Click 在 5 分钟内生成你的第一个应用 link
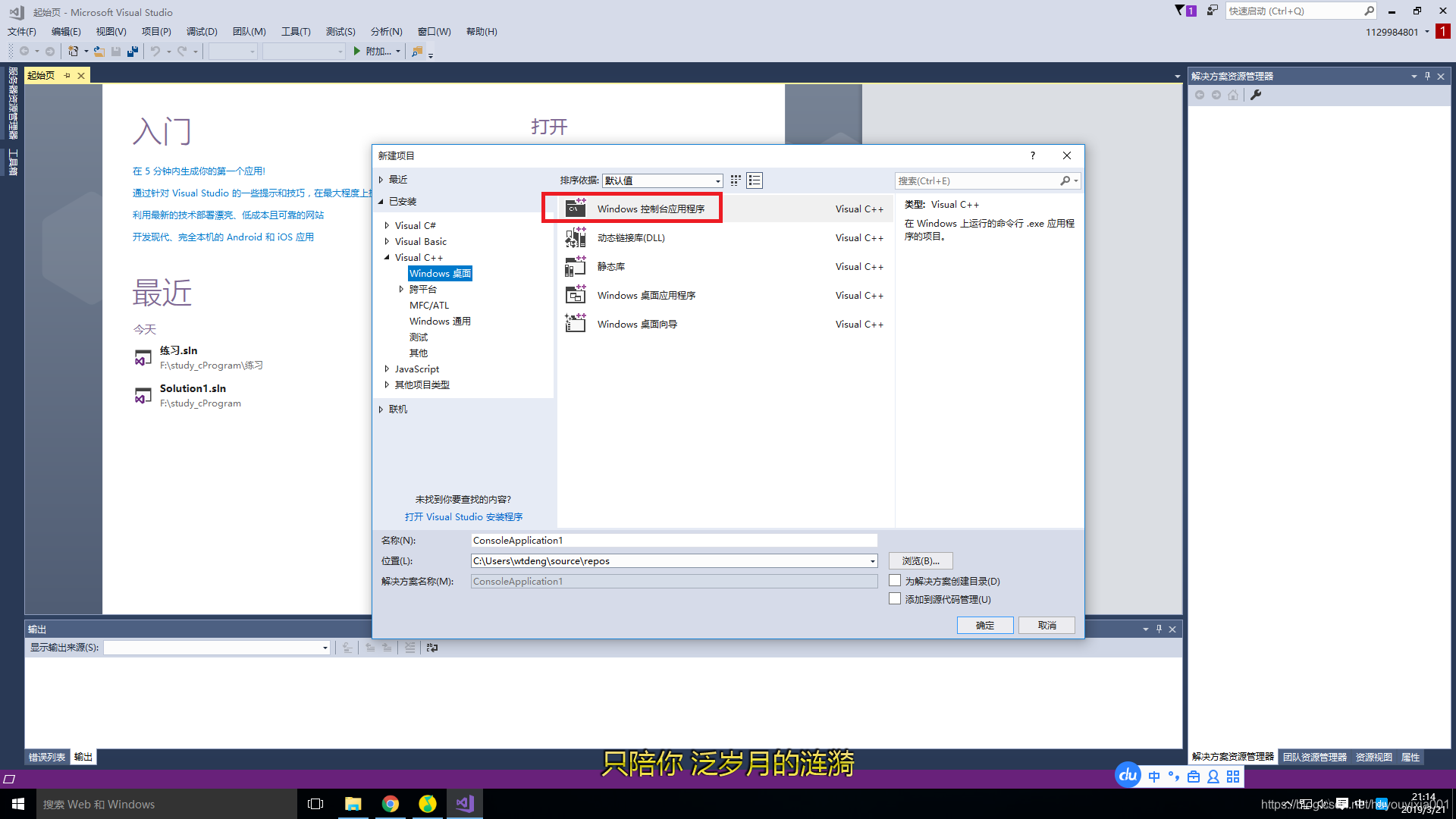1456x819 pixels. [x=199, y=171]
